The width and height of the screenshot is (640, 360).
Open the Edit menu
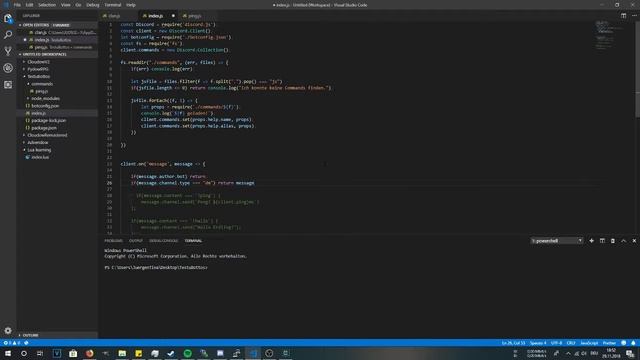(x=29, y=5)
